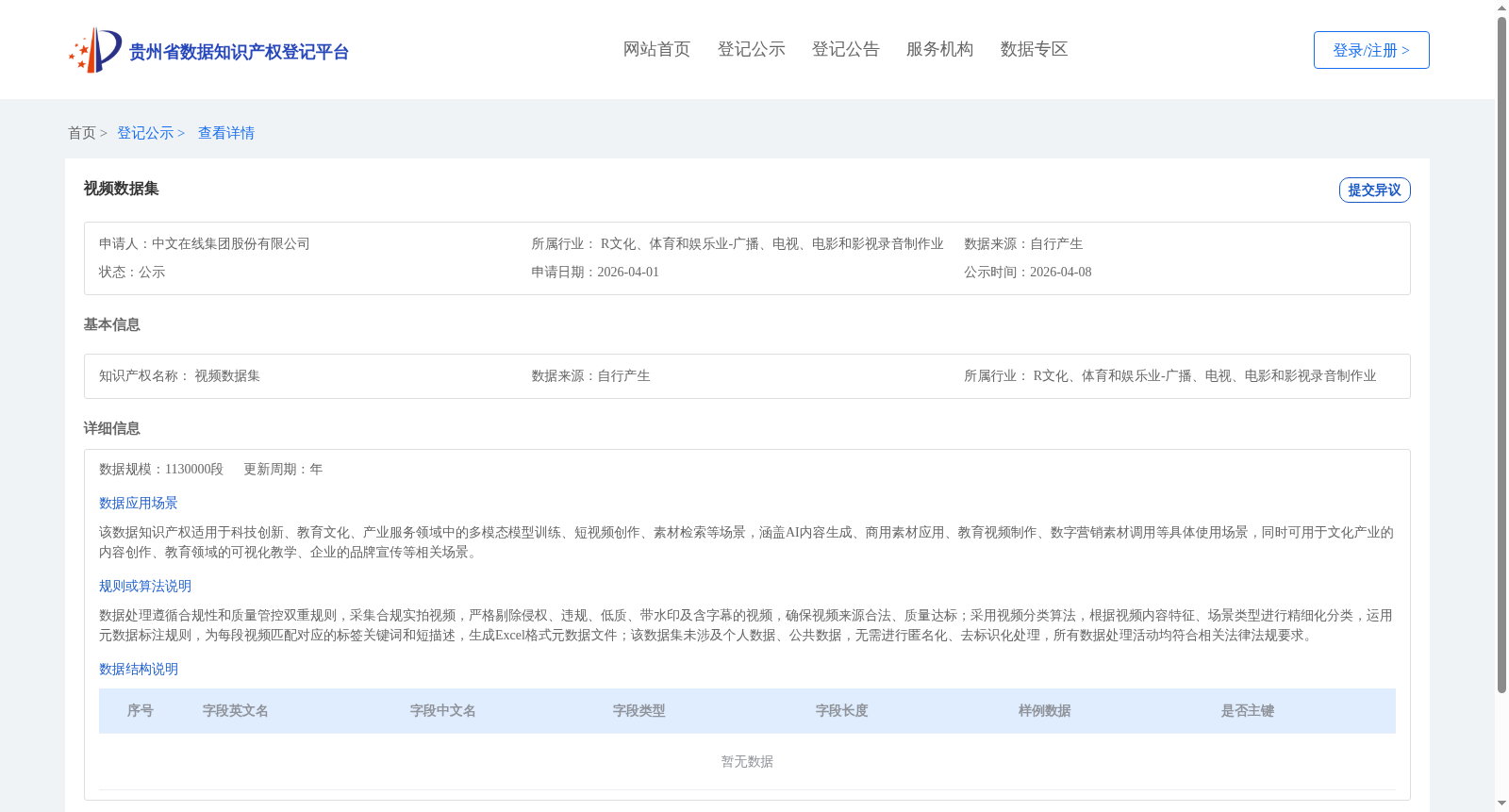Image resolution: width=1509 pixels, height=812 pixels.
Task: Click 更新周期：年 value
Action: (x=283, y=469)
